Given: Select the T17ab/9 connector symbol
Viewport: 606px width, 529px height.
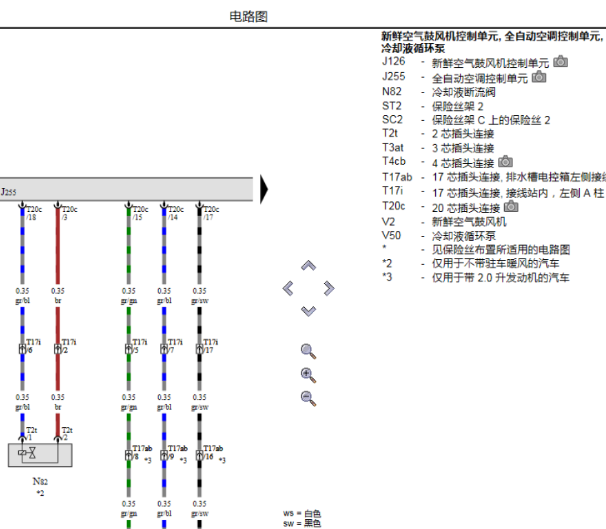Looking at the screenshot, I should pyautogui.click(x=164, y=455).
